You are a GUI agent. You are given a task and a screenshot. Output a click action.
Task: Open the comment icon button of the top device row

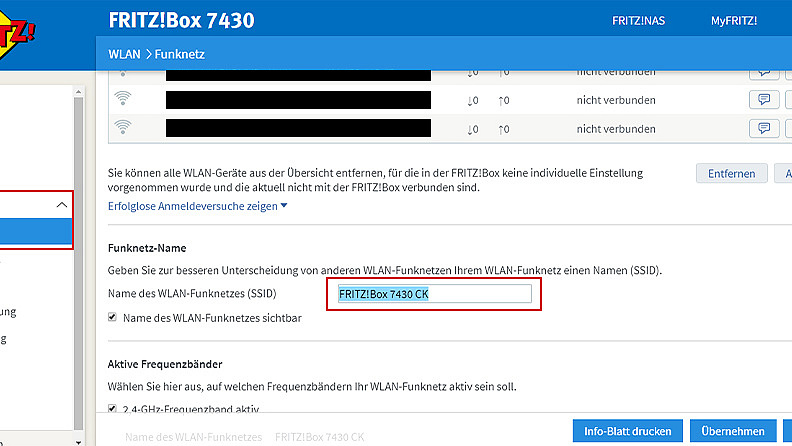[x=764, y=72]
